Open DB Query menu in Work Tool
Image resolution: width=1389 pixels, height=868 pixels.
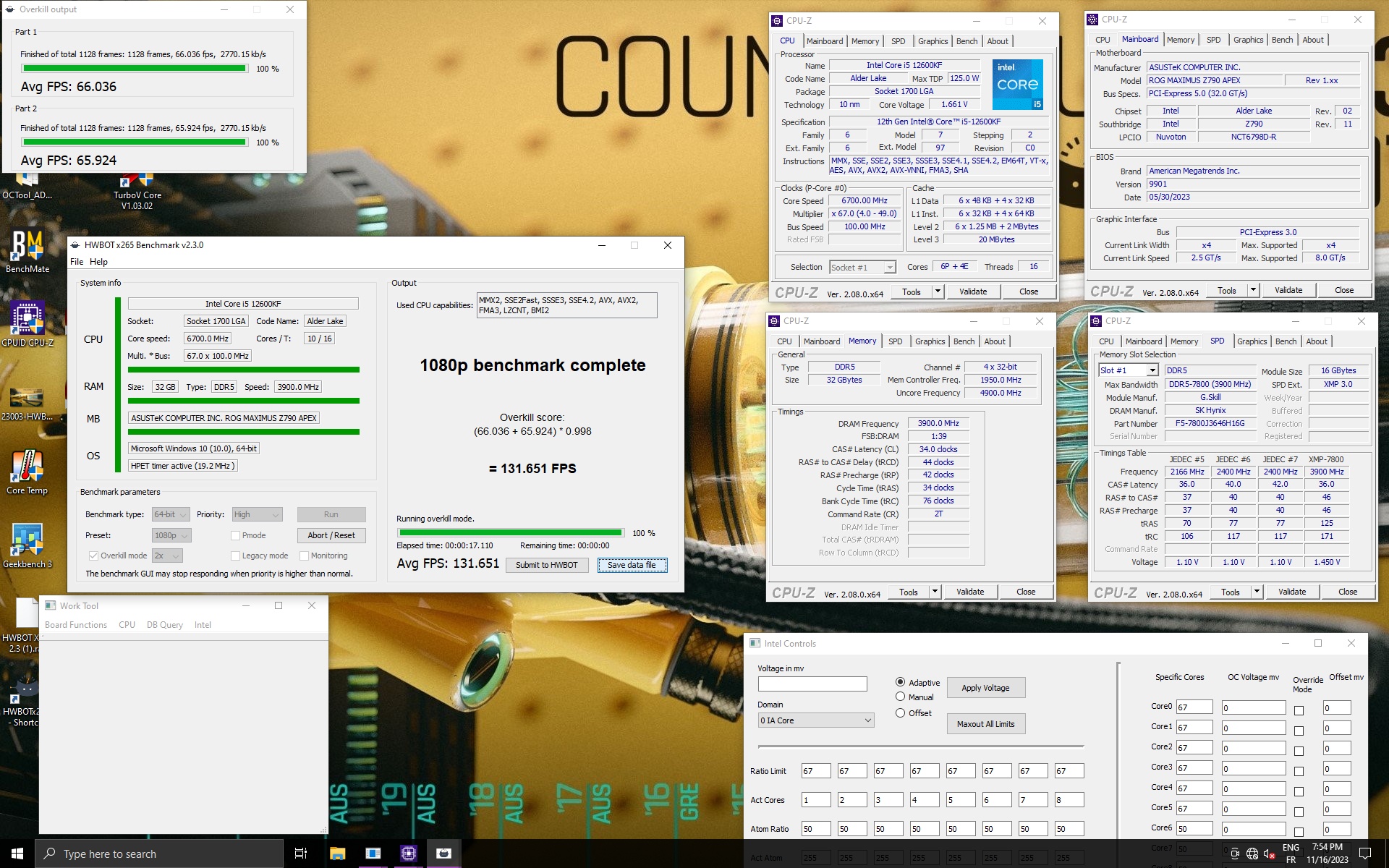point(165,625)
